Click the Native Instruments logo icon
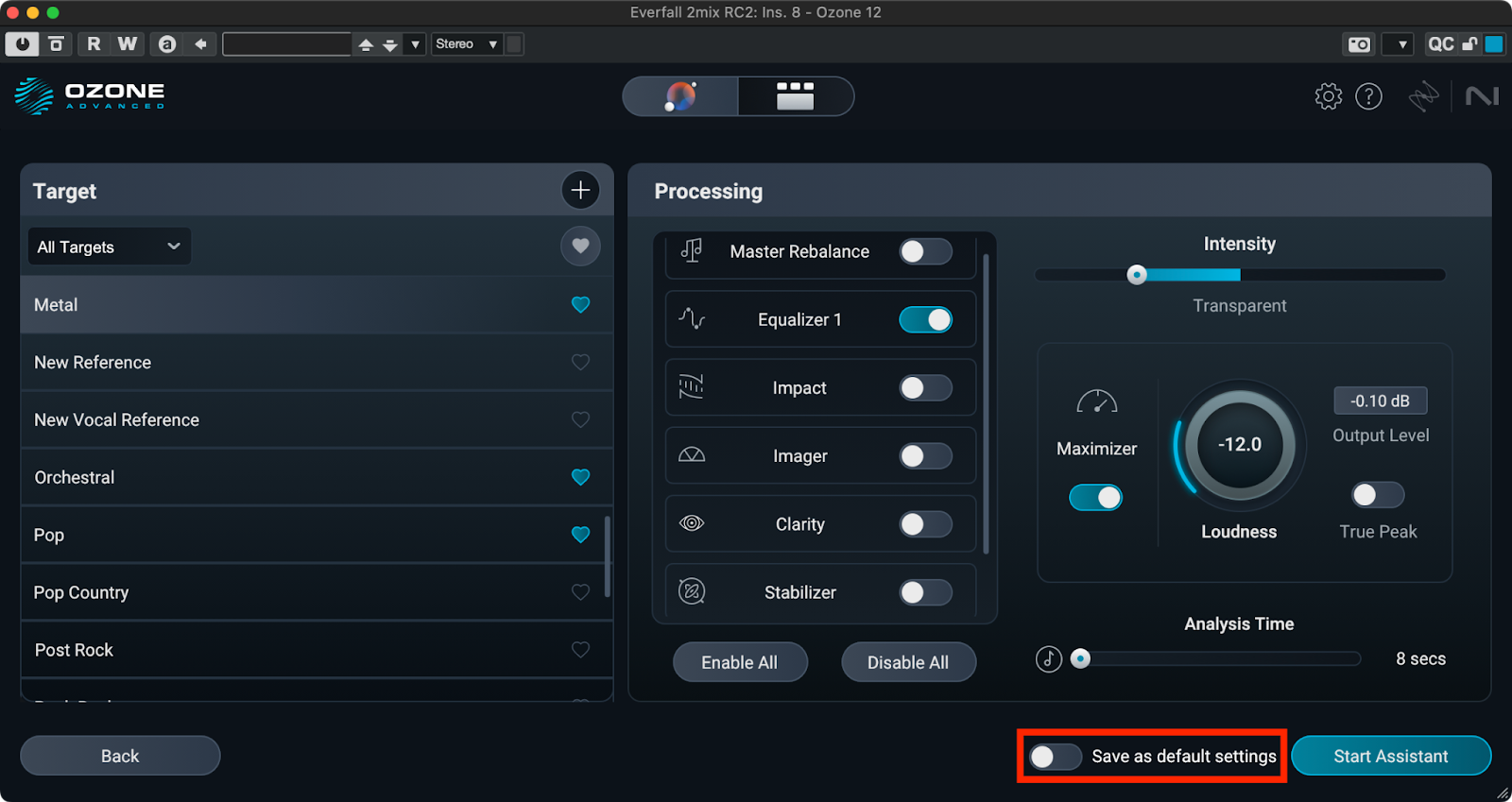 click(x=1481, y=96)
